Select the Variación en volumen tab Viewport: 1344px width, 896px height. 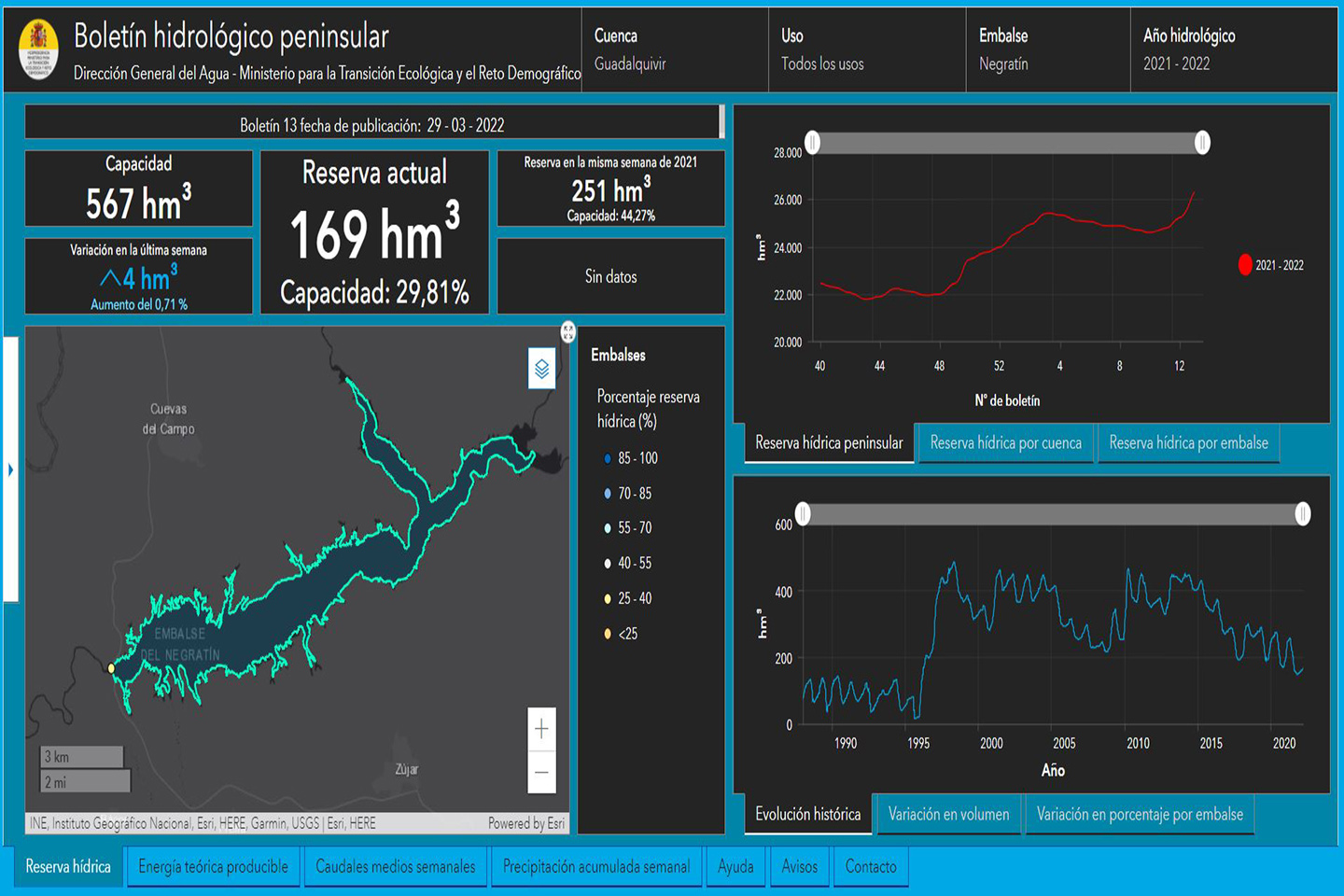pyautogui.click(x=948, y=815)
